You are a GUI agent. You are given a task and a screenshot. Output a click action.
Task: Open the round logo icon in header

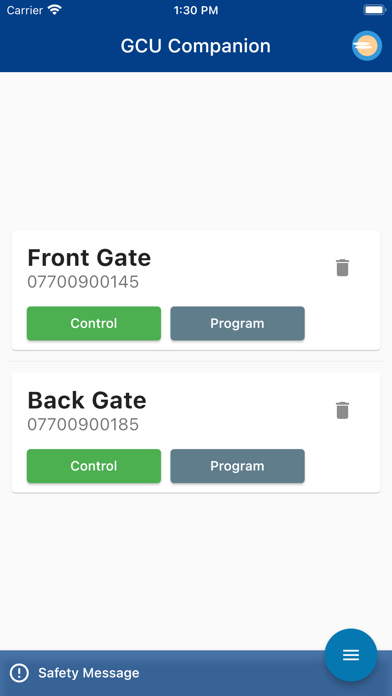[x=367, y=46]
